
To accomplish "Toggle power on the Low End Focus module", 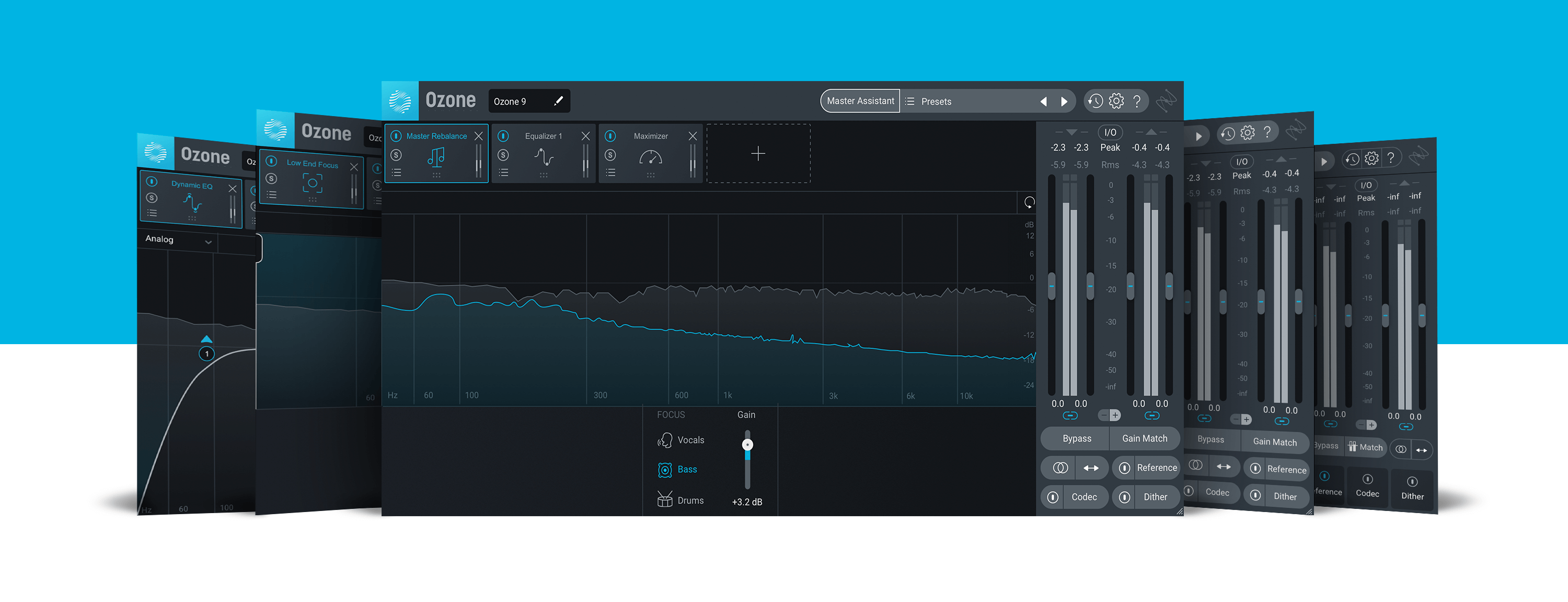I will point(272,162).
